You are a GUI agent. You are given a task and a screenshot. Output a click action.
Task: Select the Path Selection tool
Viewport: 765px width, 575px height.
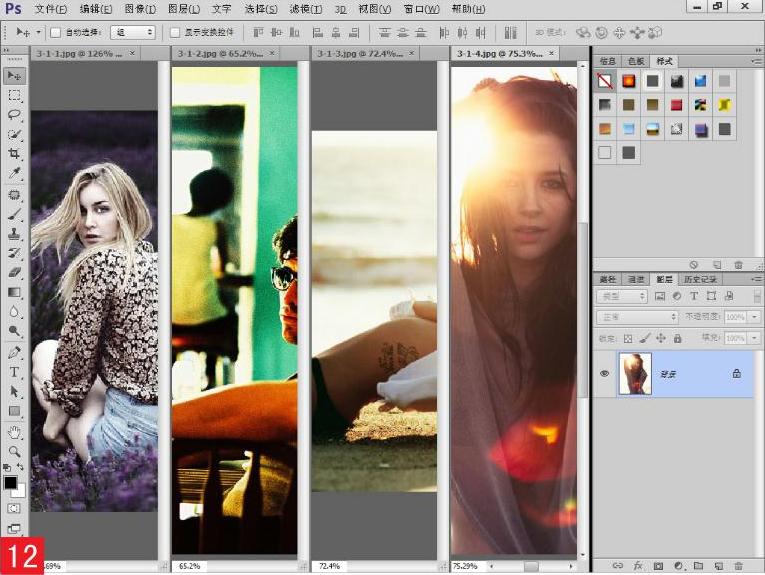[14, 392]
